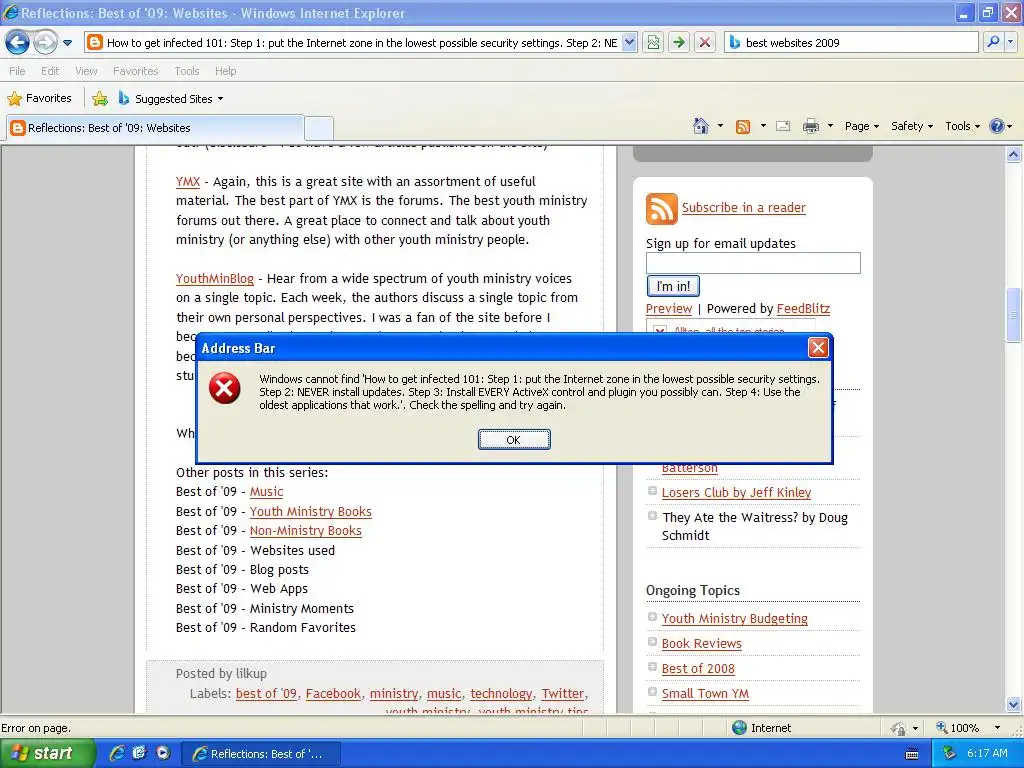This screenshot has width=1024, height=768.
Task: Click the Windows Start button
Action: (x=46, y=754)
